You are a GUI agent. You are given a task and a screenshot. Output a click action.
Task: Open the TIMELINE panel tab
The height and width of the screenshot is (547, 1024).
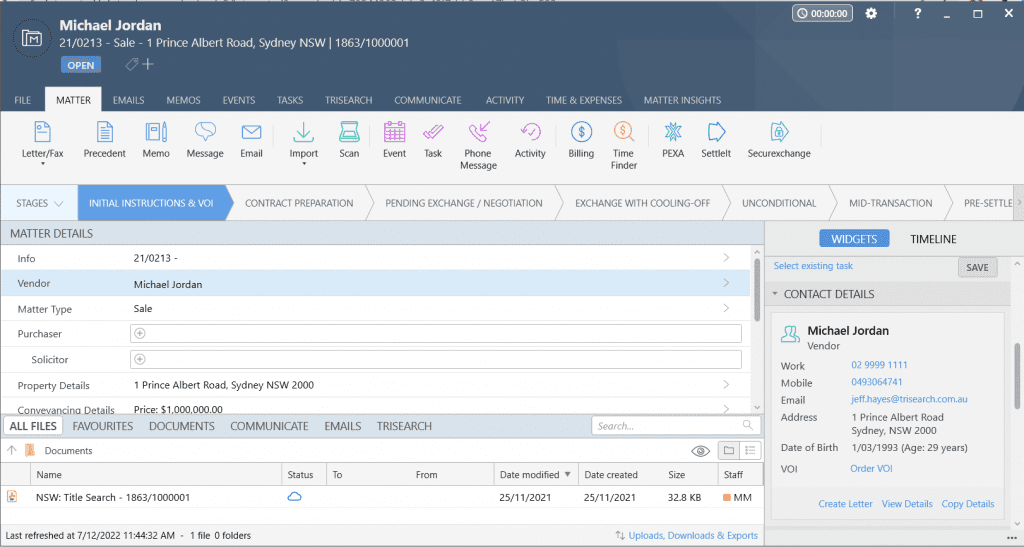click(933, 239)
